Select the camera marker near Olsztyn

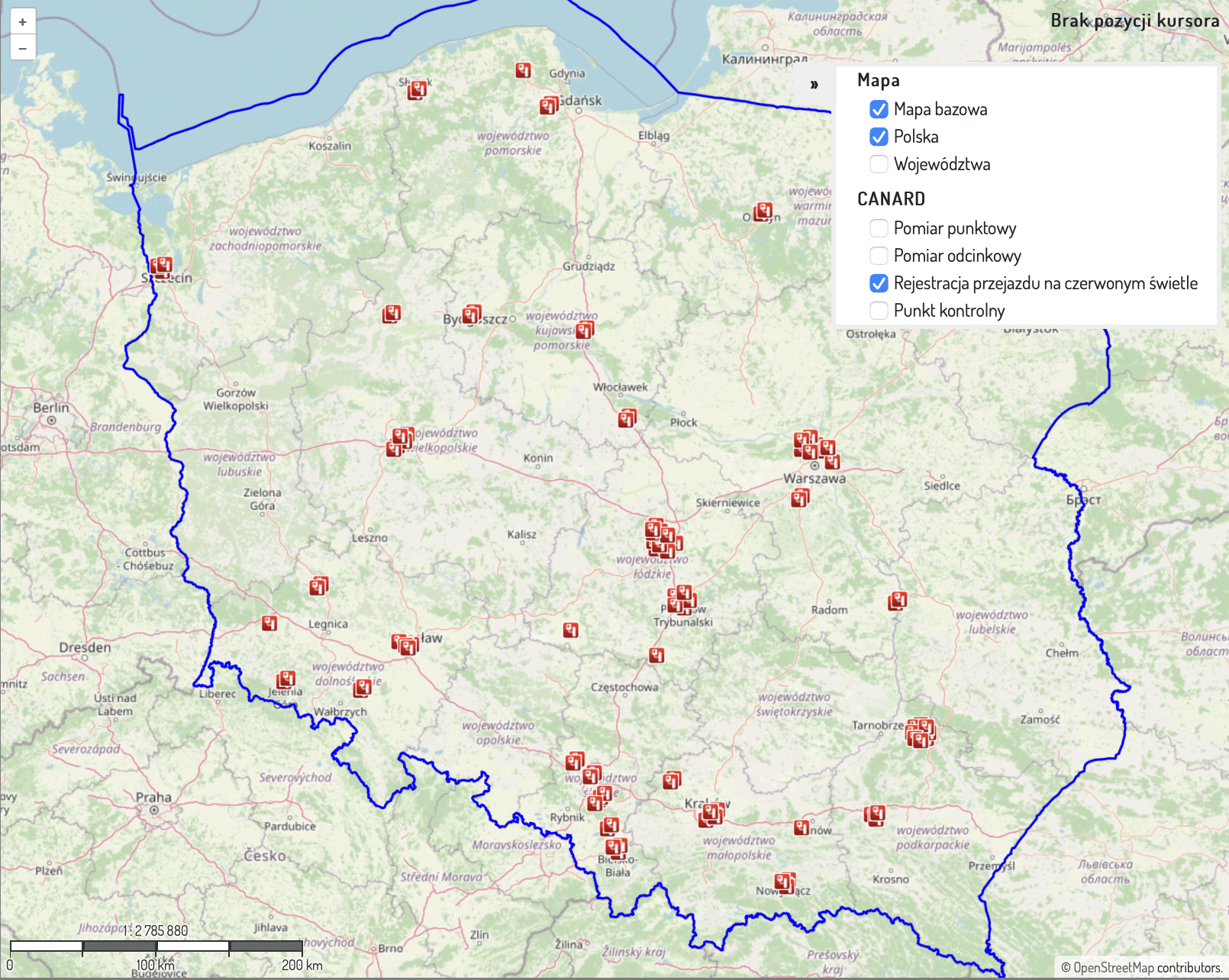pyautogui.click(x=763, y=211)
